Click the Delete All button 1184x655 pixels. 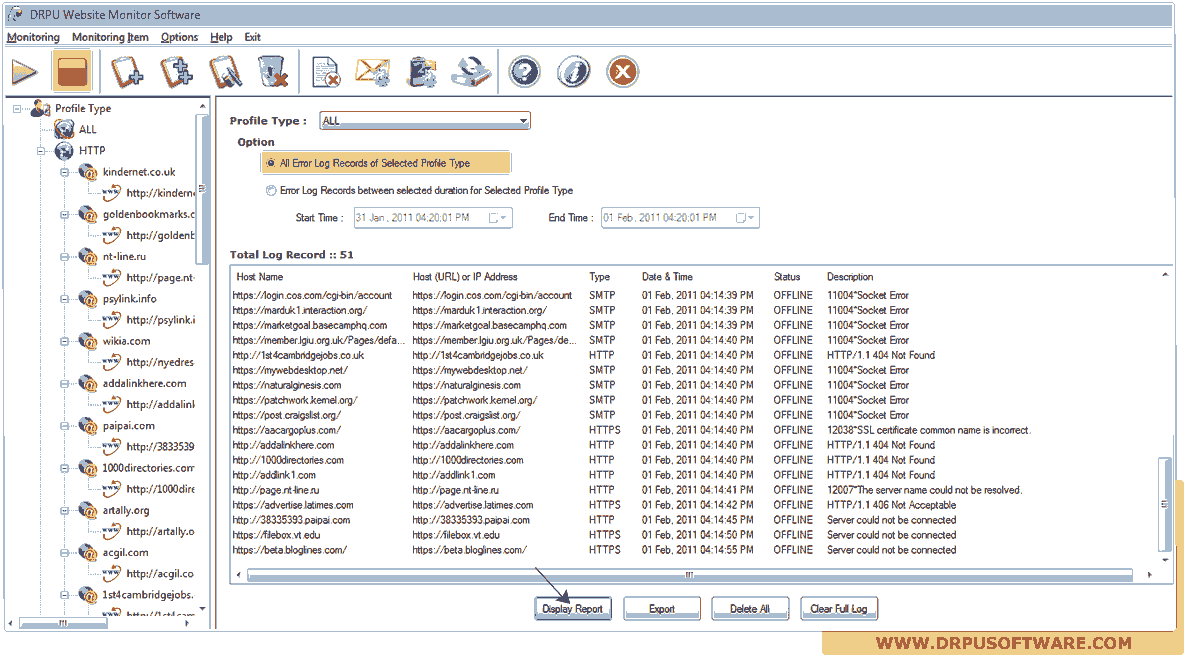750,608
